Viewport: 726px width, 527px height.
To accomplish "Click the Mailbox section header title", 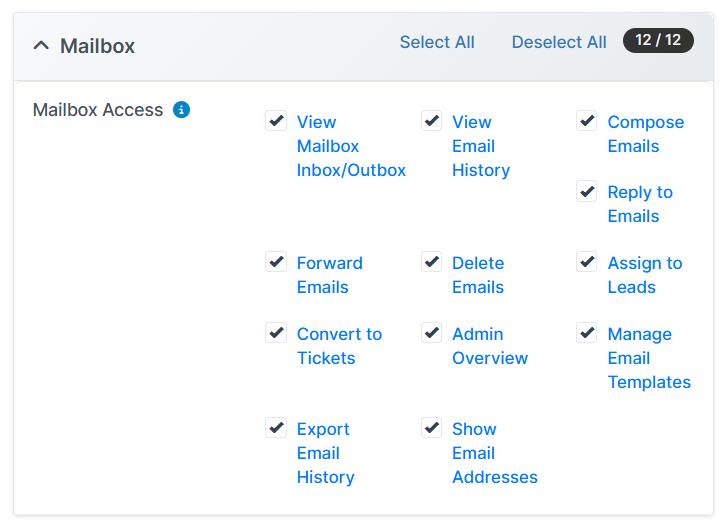I will pyautogui.click(x=97, y=46).
